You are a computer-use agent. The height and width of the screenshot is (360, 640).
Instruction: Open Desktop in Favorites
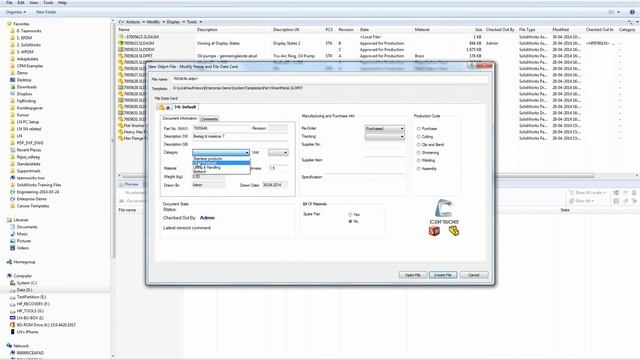click(x=24, y=80)
